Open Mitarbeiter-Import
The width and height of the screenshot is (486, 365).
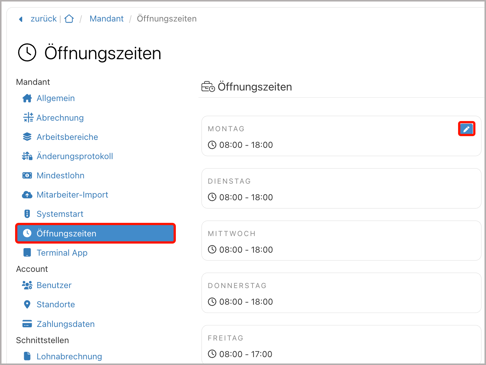click(x=72, y=195)
